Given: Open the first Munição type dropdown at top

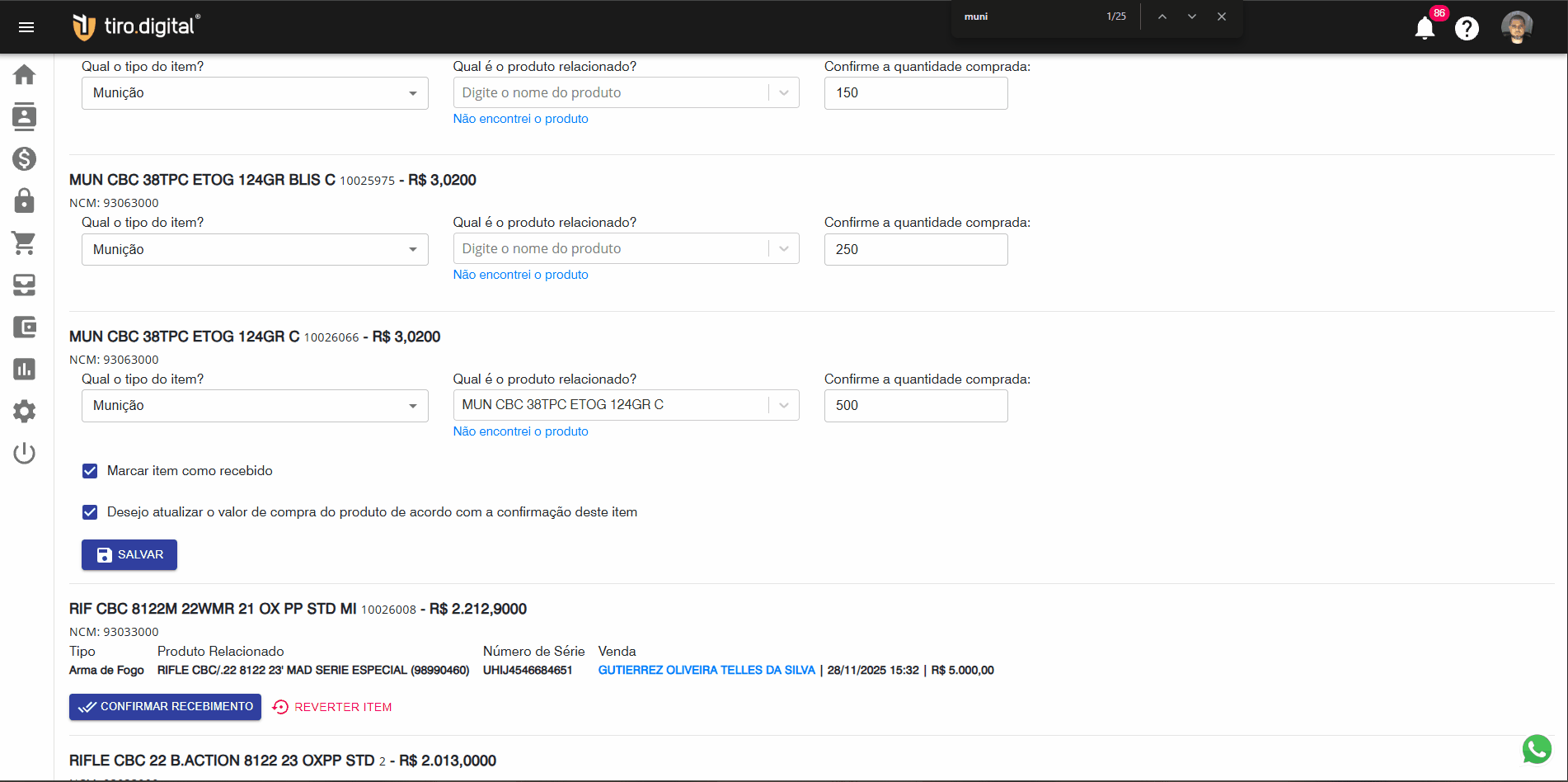Looking at the screenshot, I should (255, 93).
